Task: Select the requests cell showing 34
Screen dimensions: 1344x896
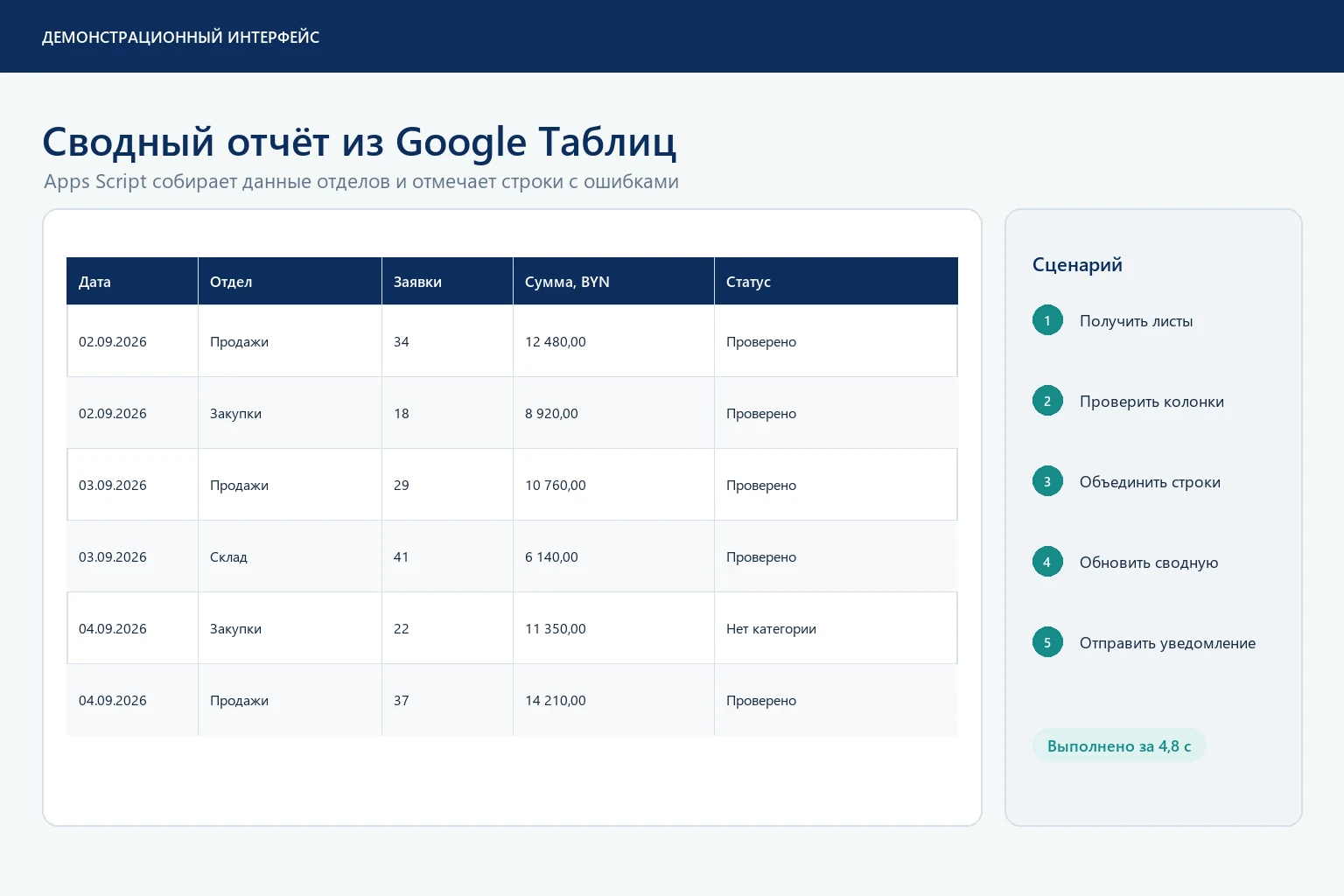Action: [x=447, y=341]
